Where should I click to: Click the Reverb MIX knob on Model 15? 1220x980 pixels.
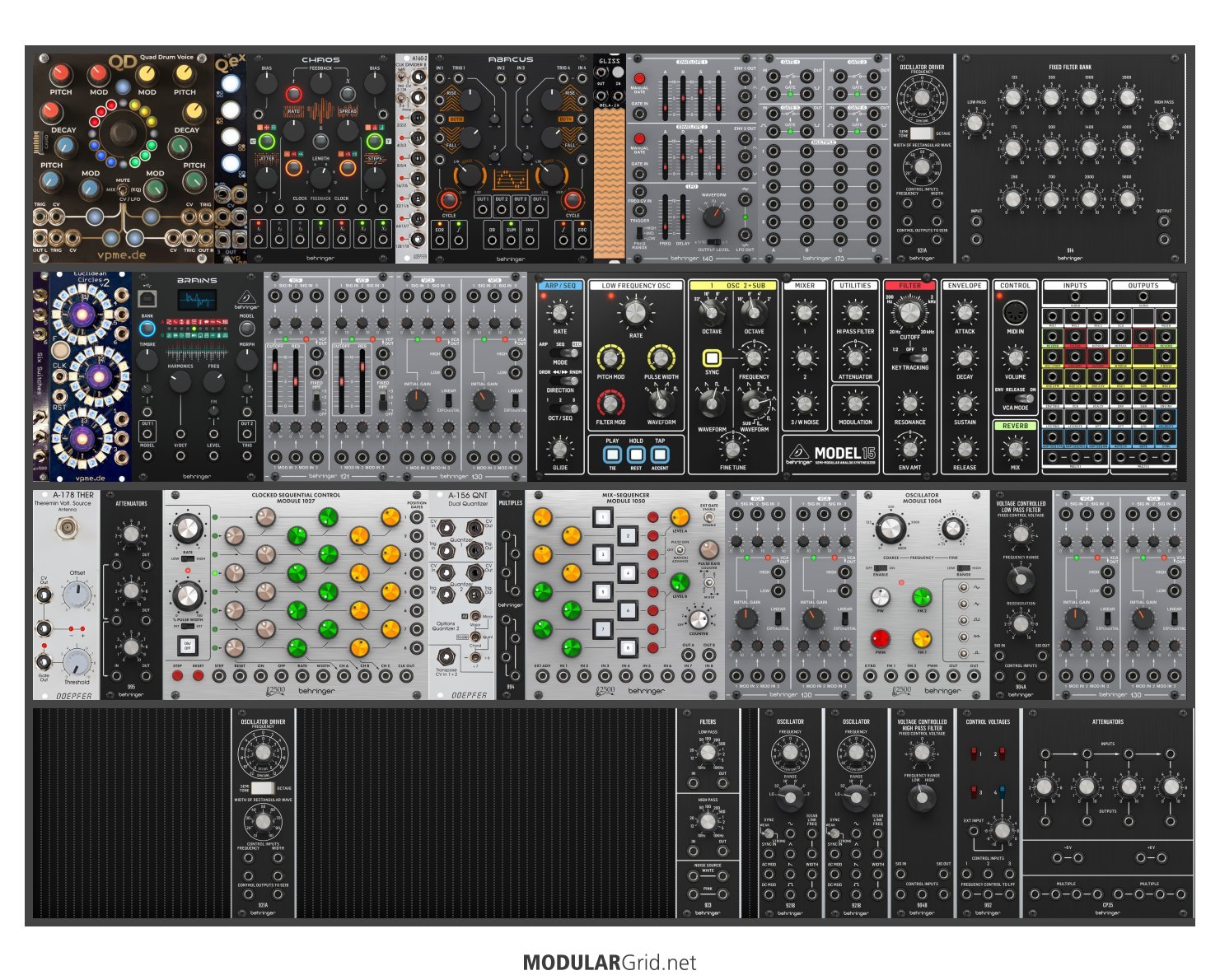pos(1015,449)
